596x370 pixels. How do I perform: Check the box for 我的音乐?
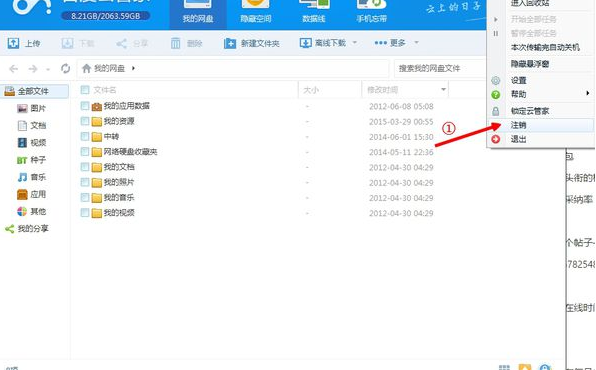point(85,197)
